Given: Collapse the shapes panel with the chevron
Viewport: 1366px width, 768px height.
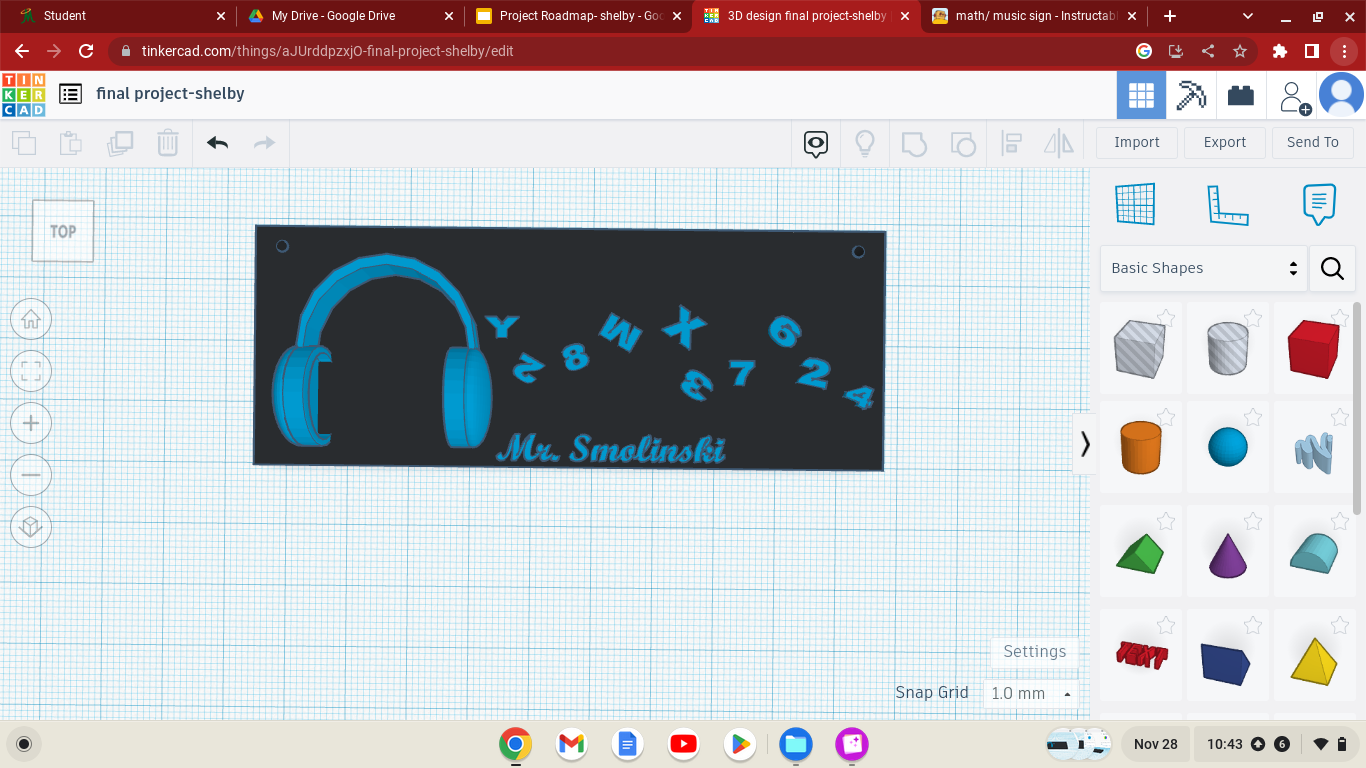Looking at the screenshot, I should coord(1085,445).
